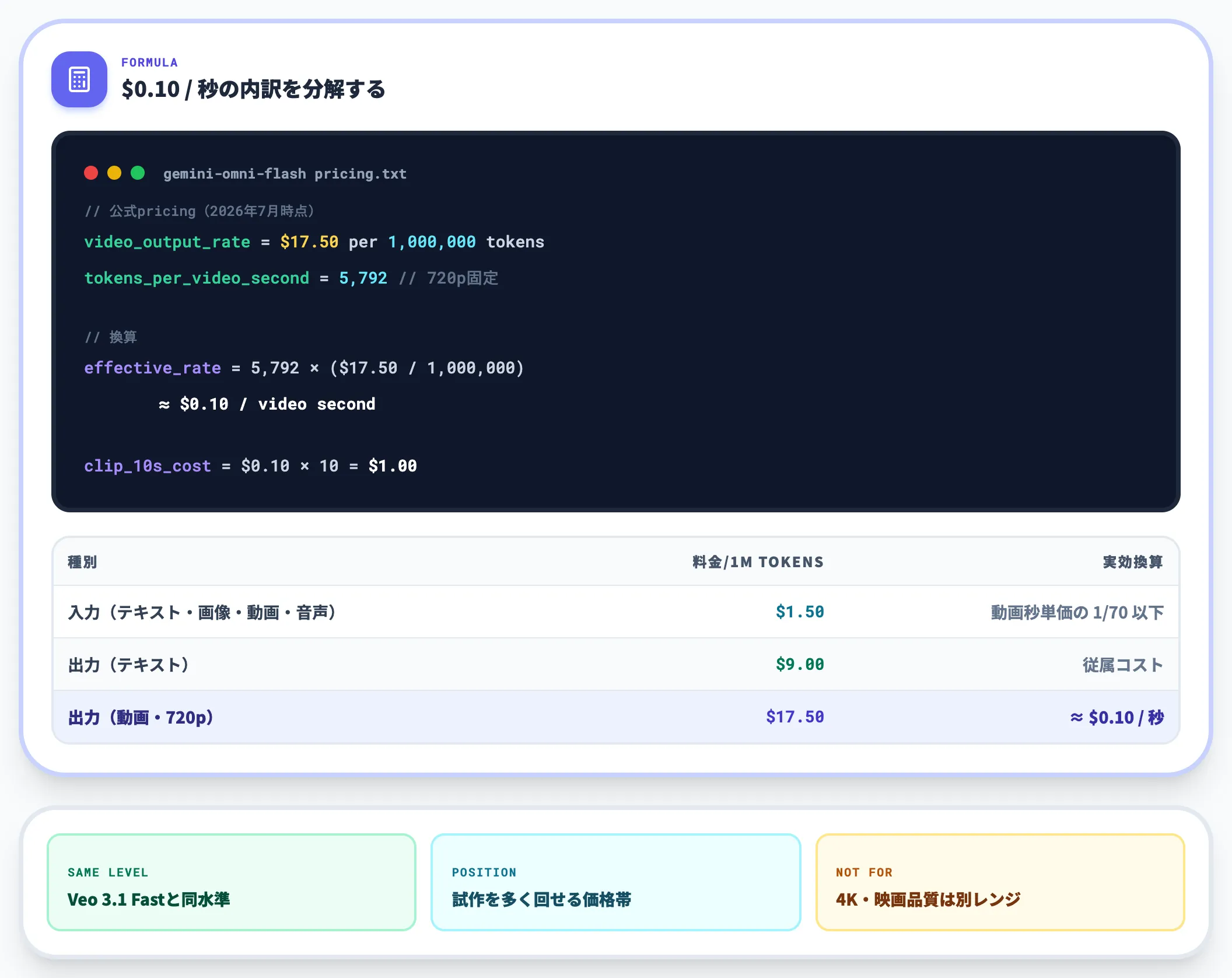The width and height of the screenshot is (1232, 978).
Task: Click the effective_rate formula line
Action: pyautogui.click(x=304, y=368)
